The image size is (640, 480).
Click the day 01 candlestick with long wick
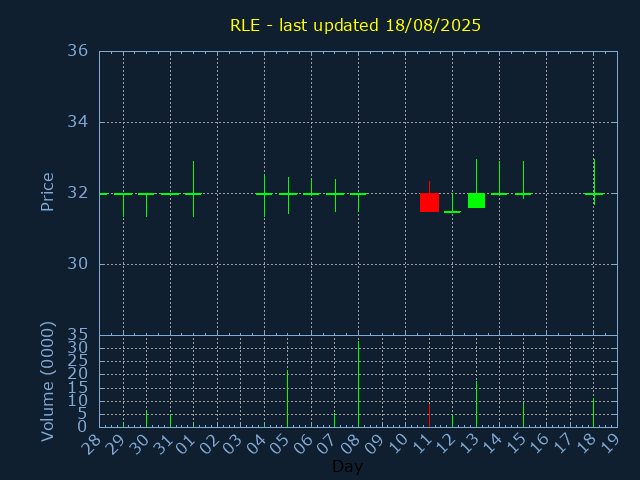coord(193,189)
